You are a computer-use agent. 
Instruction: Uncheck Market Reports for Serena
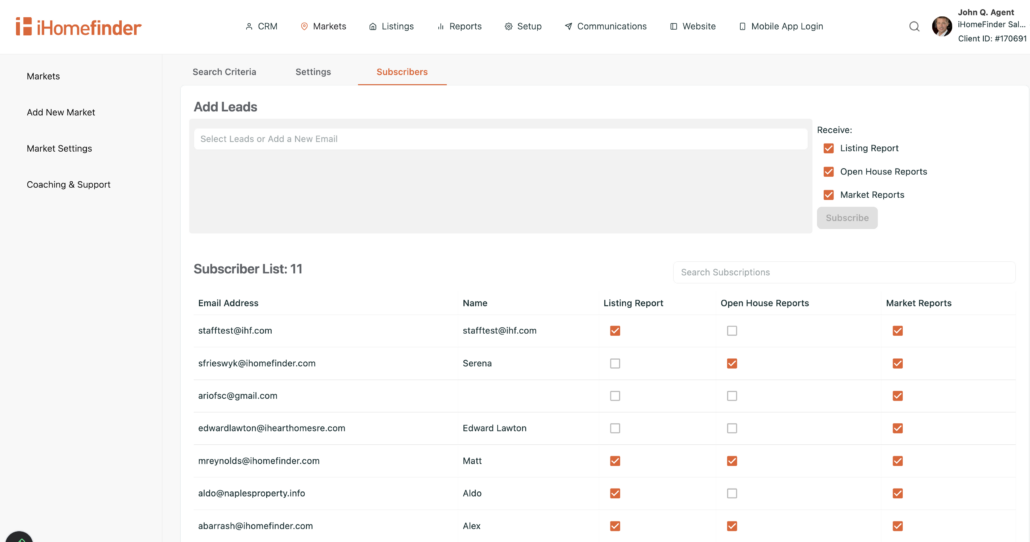(x=897, y=363)
